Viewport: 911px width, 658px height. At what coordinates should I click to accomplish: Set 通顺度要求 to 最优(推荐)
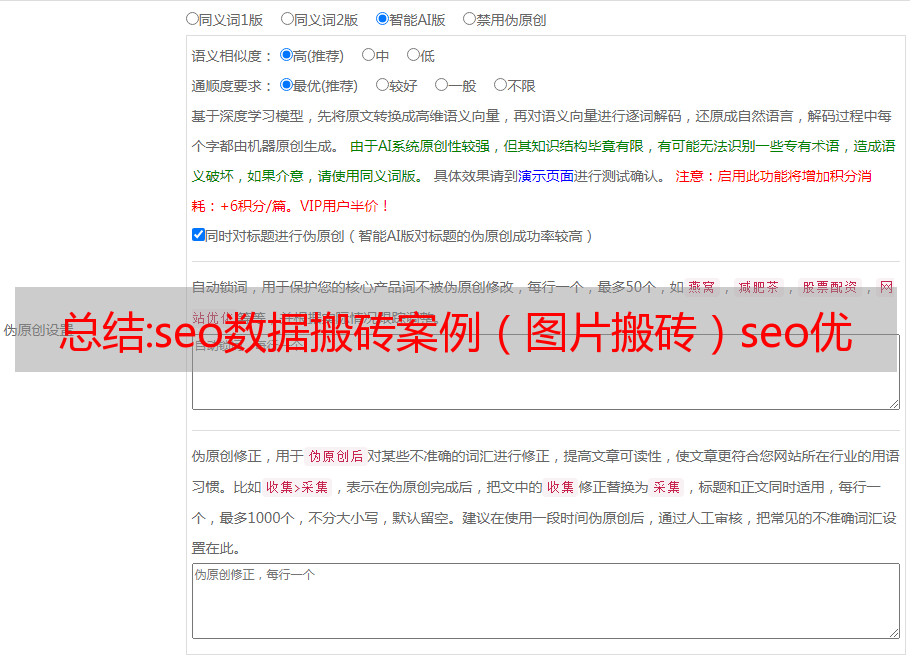pos(286,85)
